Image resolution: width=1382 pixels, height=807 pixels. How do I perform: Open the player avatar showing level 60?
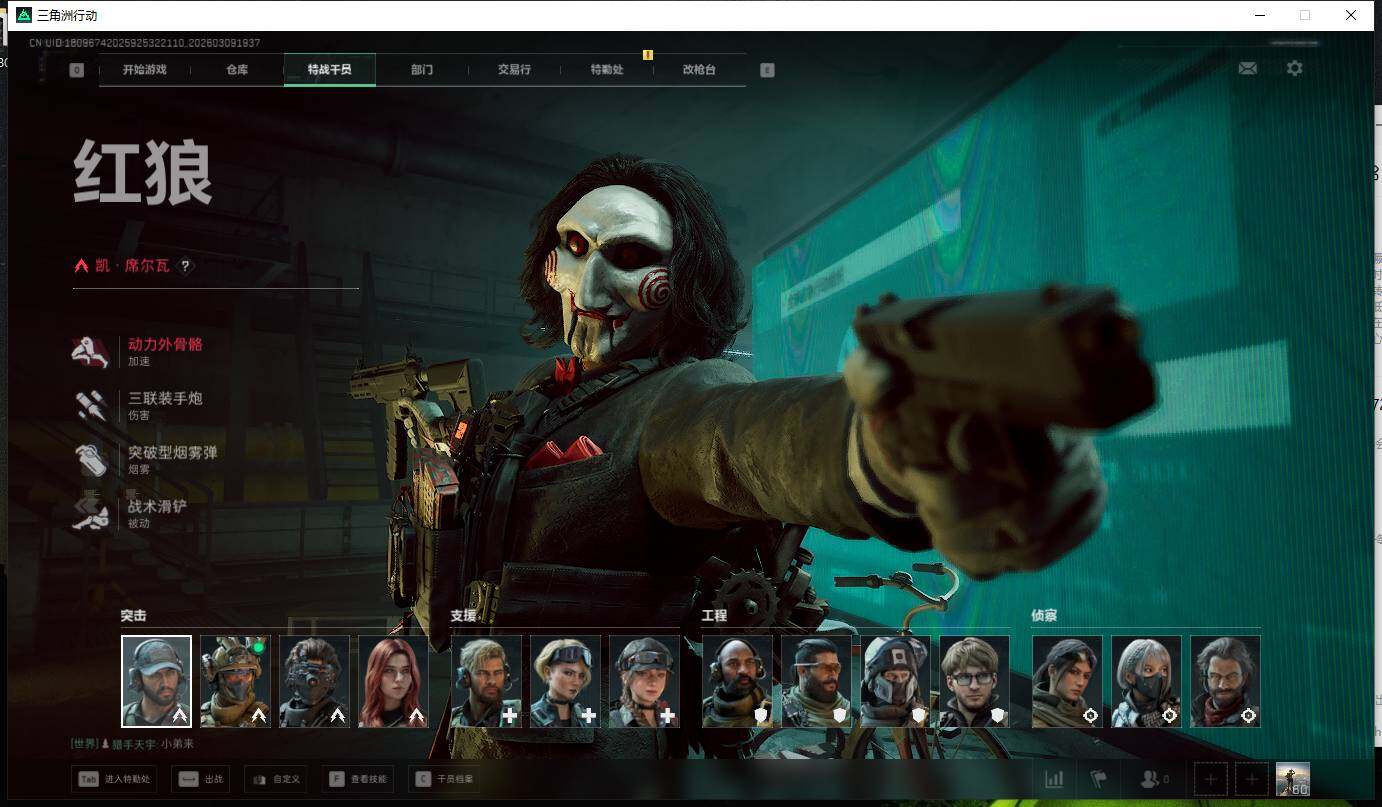click(1292, 779)
